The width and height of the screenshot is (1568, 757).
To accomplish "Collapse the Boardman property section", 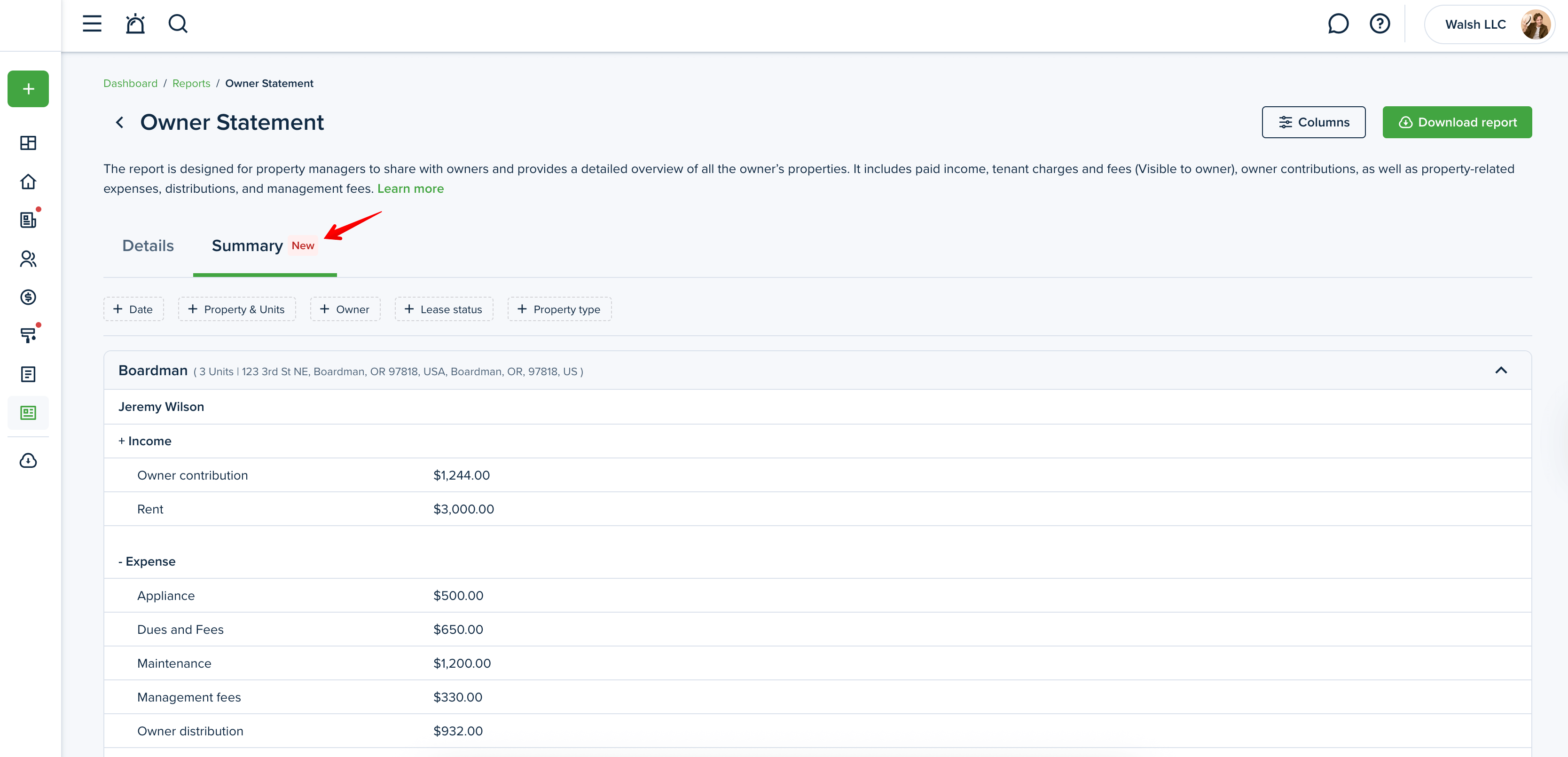I will pos(1501,371).
